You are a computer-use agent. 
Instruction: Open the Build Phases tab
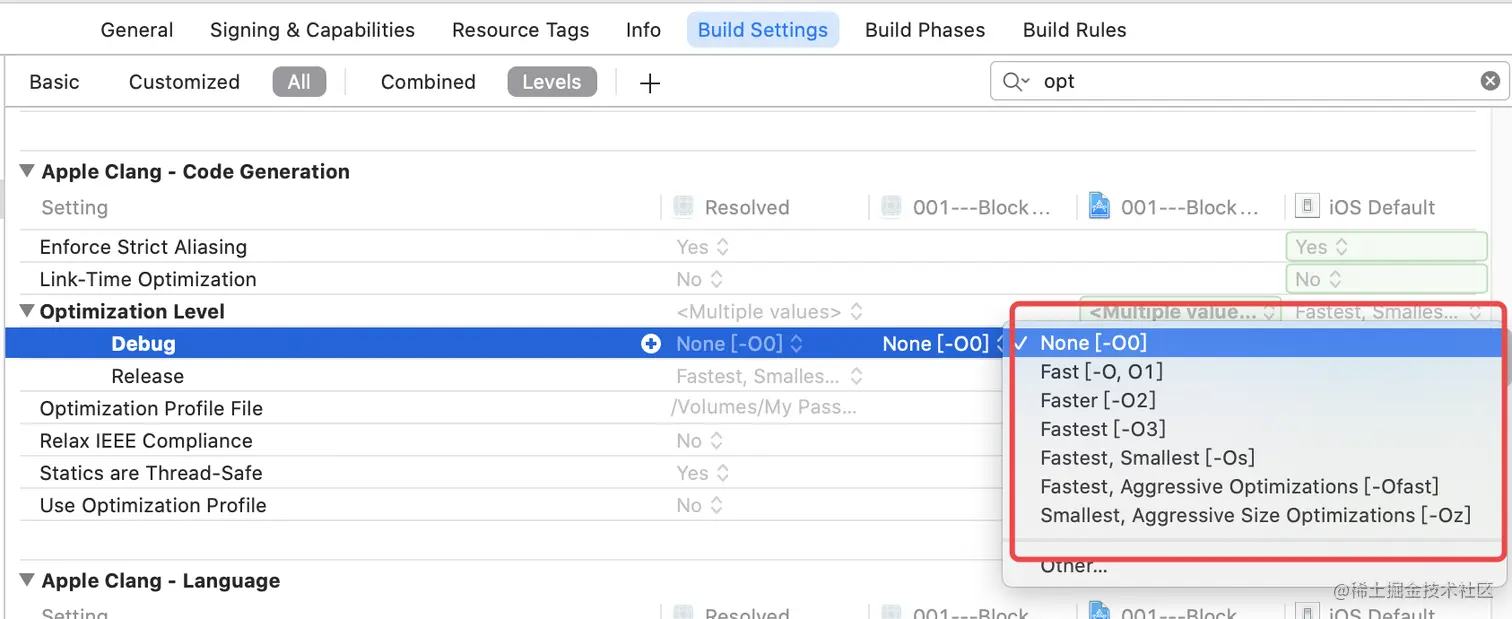pyautogui.click(x=925, y=30)
